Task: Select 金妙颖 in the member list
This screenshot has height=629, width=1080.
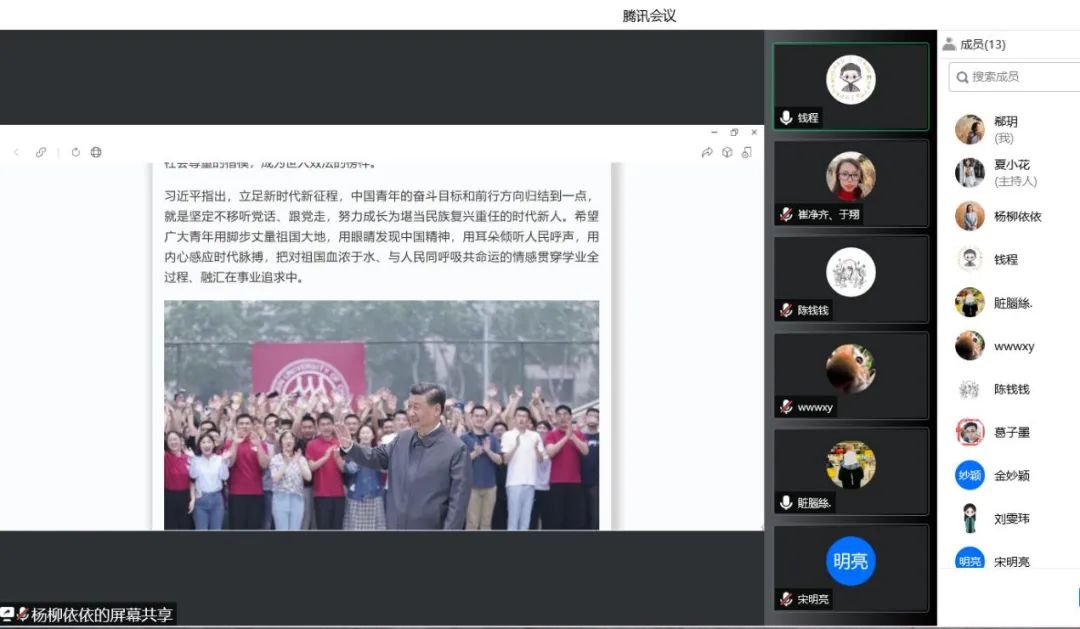Action: [x=1010, y=475]
